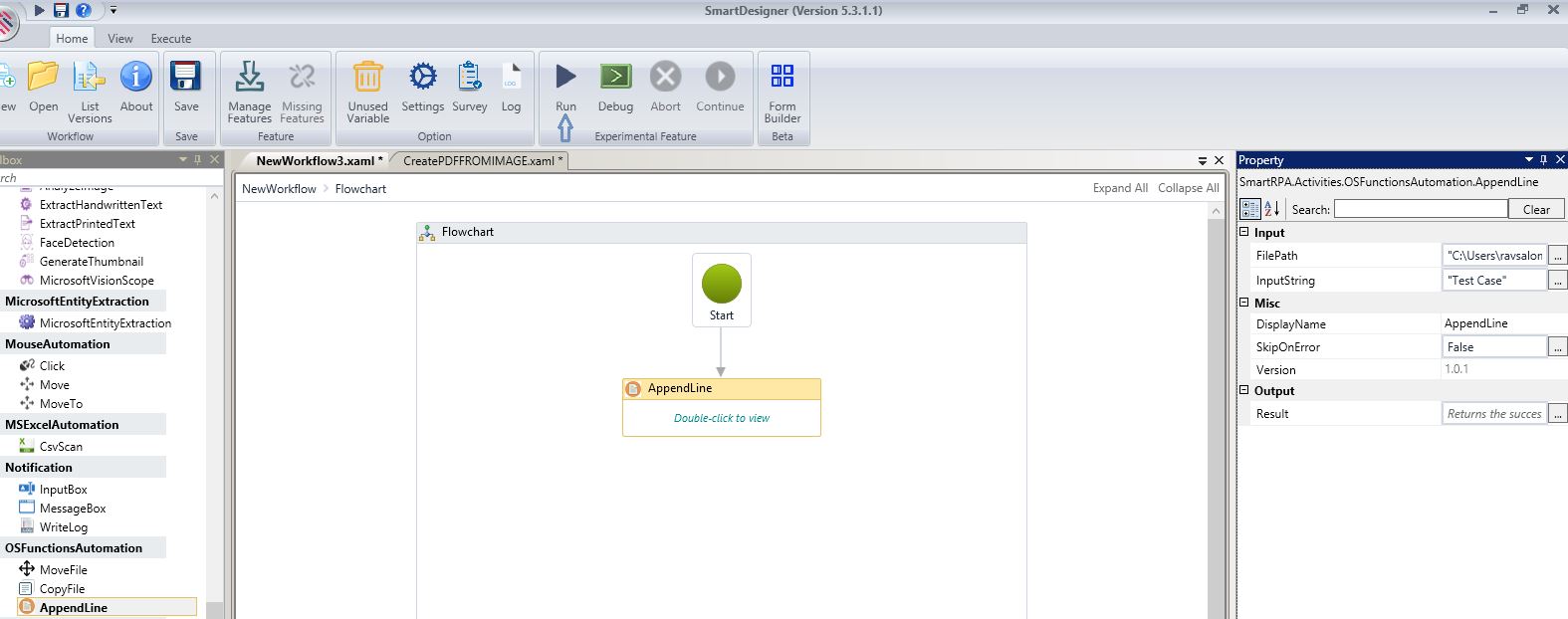This screenshot has width=1568, height=619.
Task: Click the Survey clipboard icon
Action: point(469,78)
